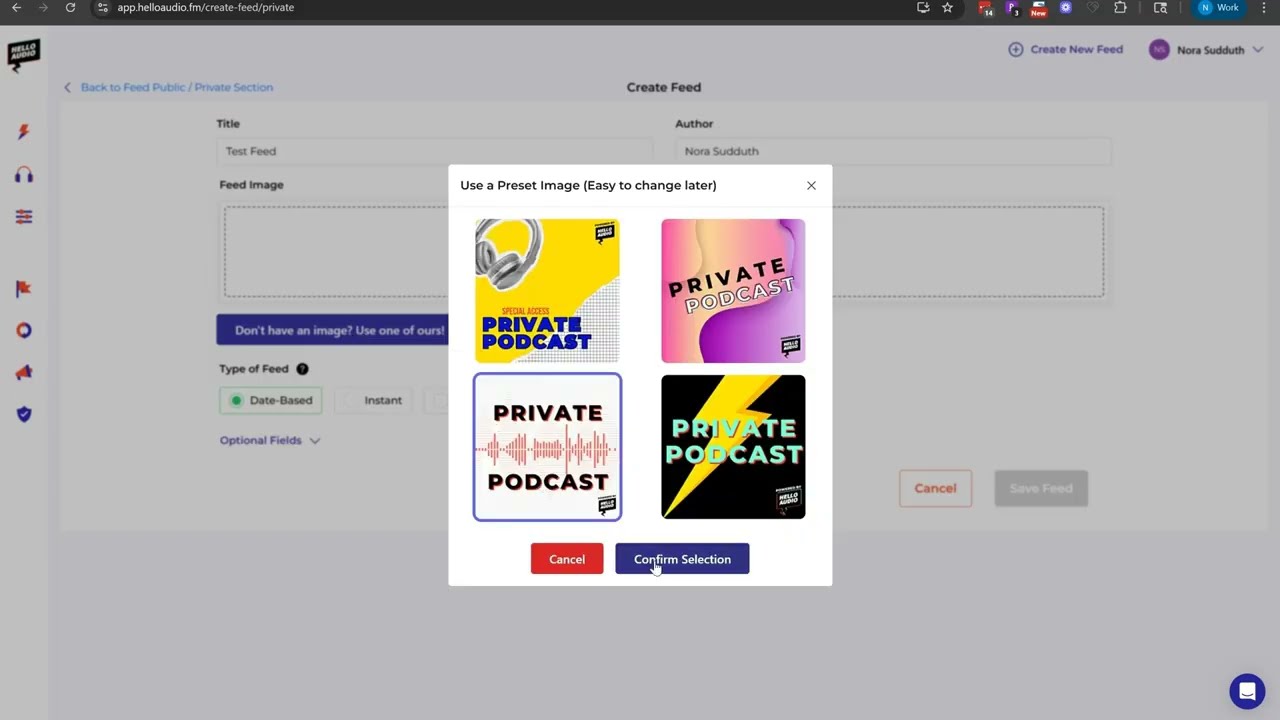The image size is (1280, 720).
Task: Select the Date-Based feed type
Action: tap(271, 400)
